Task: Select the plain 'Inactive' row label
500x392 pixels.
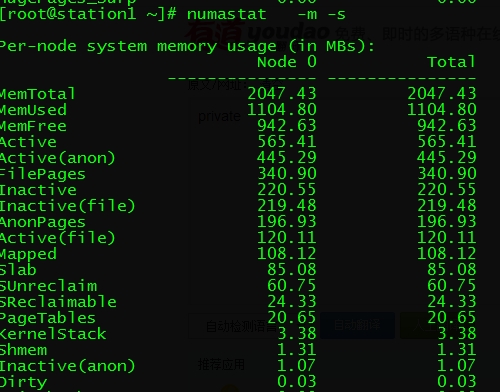Action: point(38,190)
